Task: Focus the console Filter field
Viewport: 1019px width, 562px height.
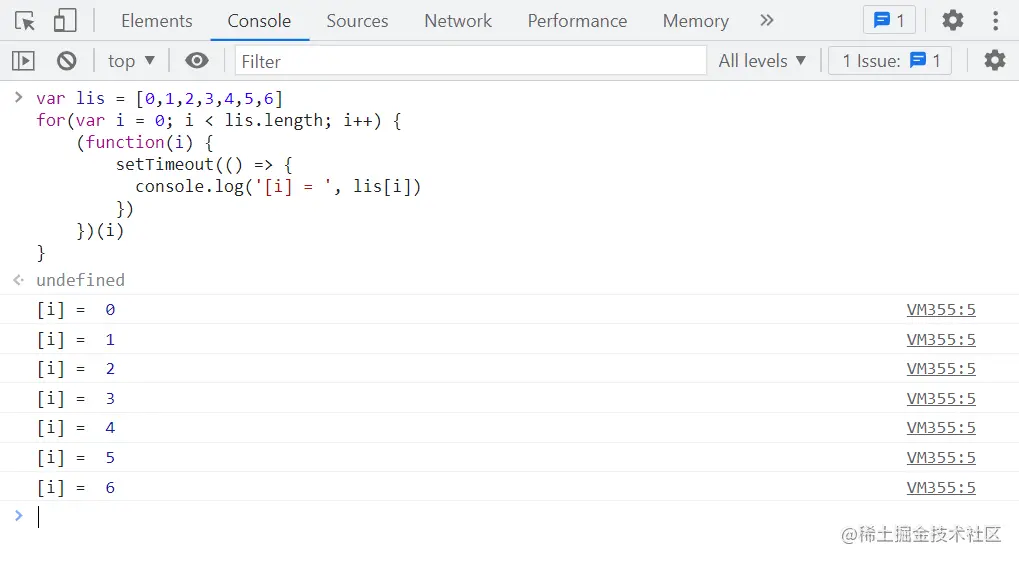Action: [x=470, y=61]
